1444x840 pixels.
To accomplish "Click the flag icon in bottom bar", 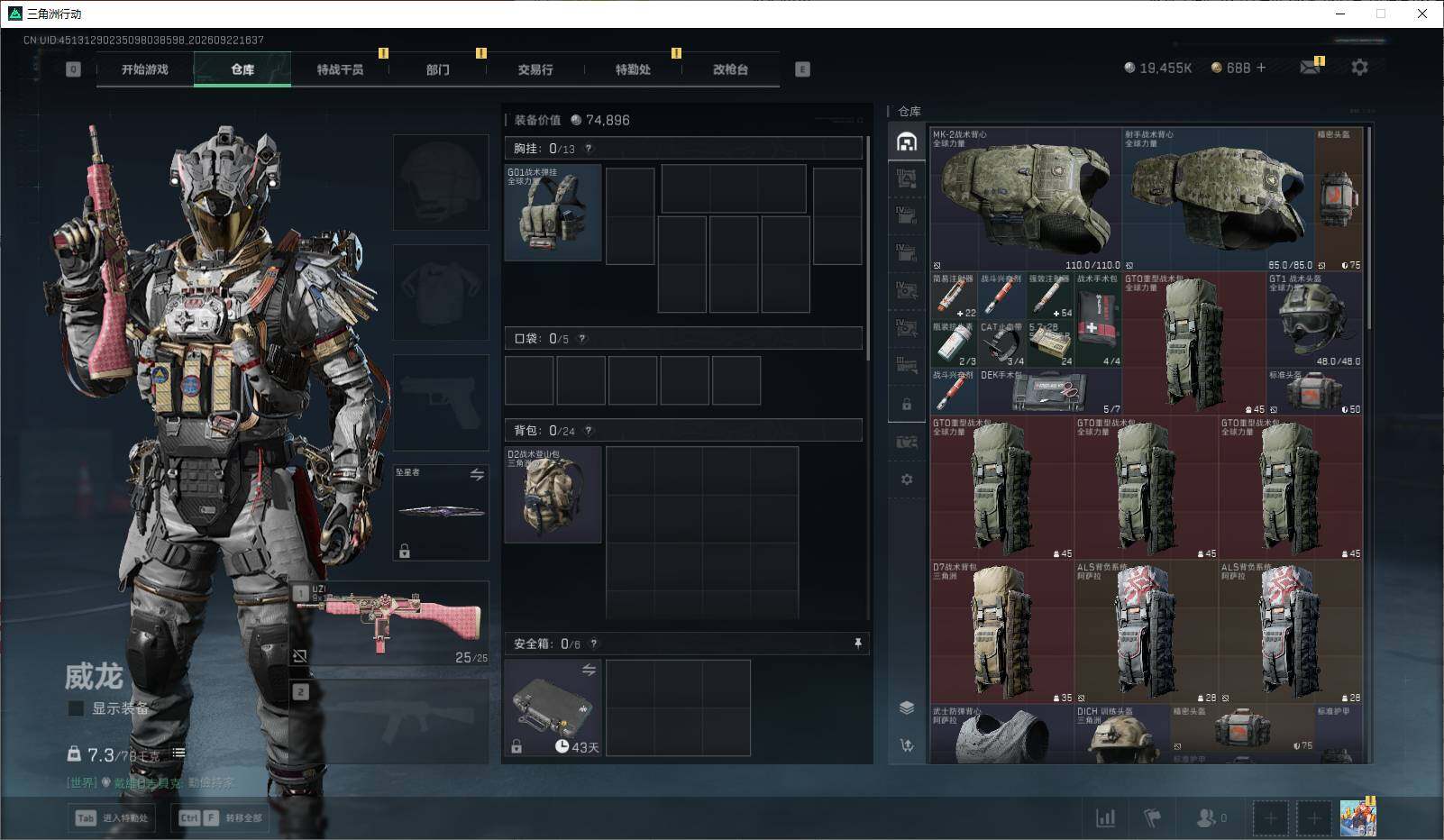I will tap(1152, 817).
